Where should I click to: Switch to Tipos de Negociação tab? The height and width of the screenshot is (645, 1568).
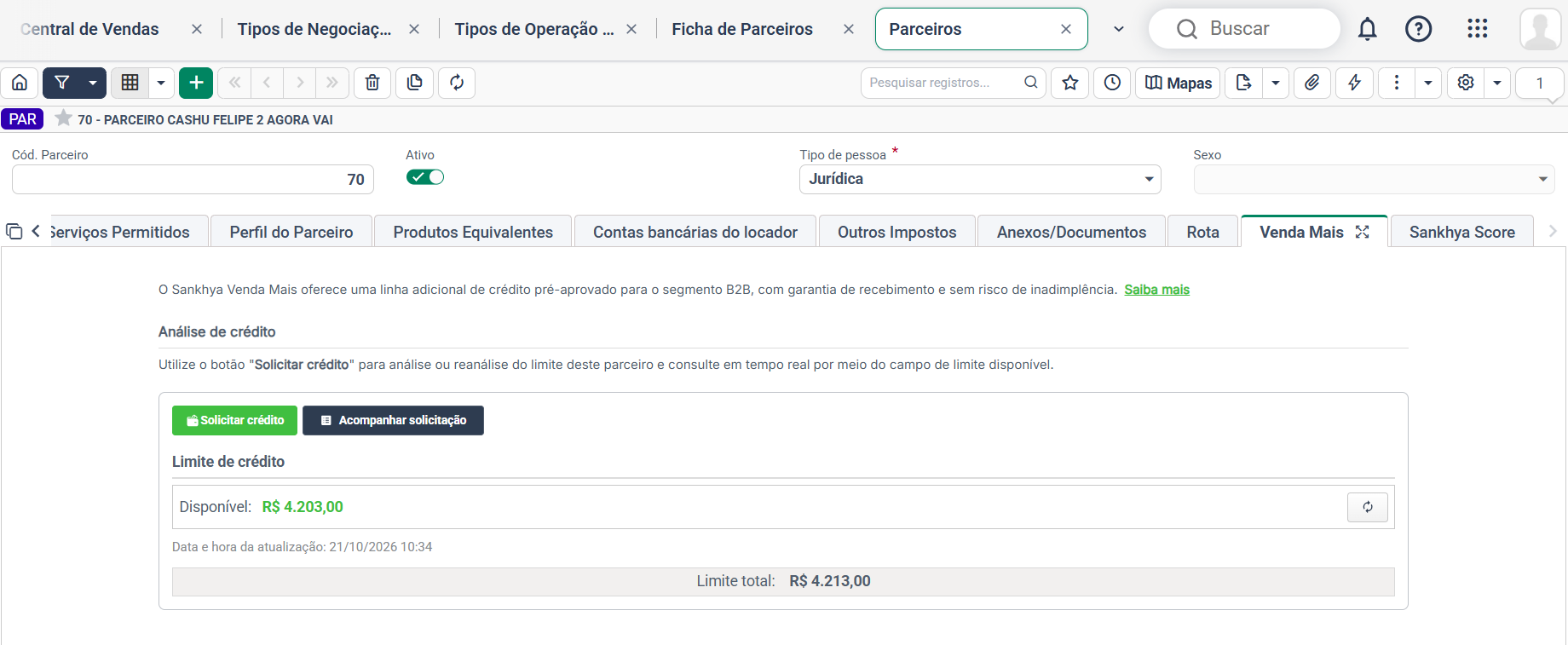point(314,29)
